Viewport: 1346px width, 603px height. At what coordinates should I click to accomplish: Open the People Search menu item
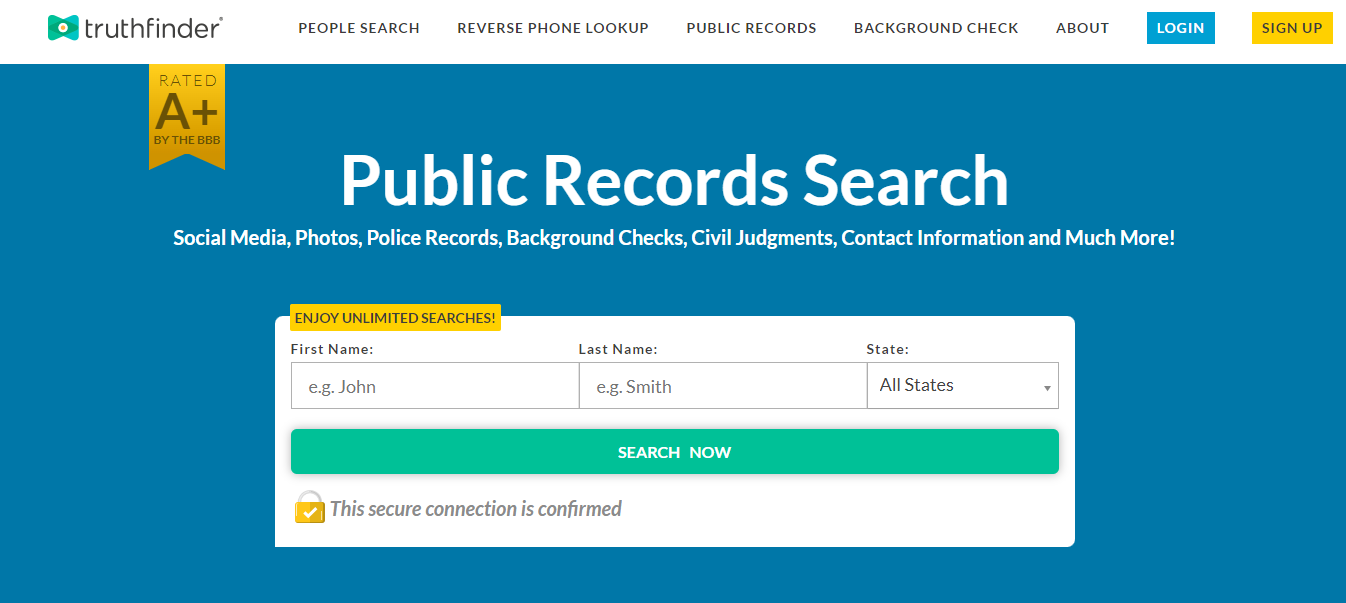359,28
